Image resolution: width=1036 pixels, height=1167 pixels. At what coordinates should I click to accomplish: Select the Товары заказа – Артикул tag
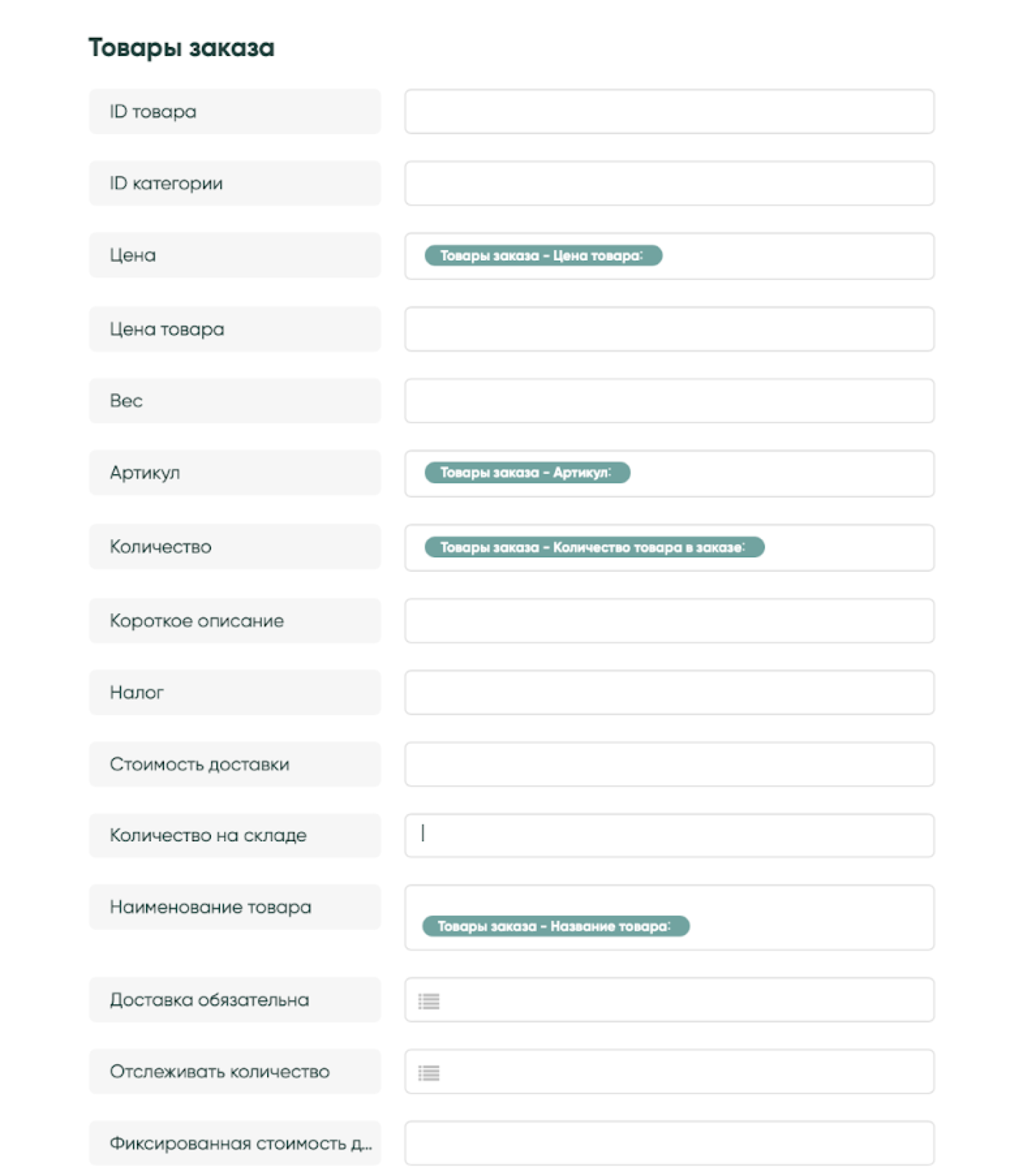(527, 473)
